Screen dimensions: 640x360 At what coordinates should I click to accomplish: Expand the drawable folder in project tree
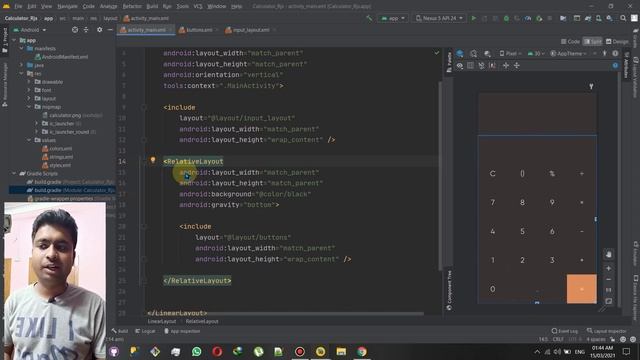[29, 82]
